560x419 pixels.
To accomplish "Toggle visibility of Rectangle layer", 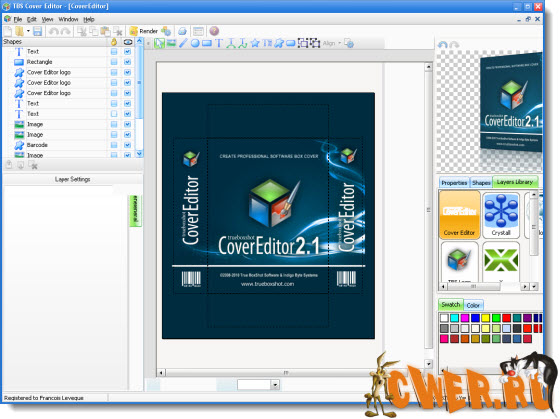I will pos(128,62).
